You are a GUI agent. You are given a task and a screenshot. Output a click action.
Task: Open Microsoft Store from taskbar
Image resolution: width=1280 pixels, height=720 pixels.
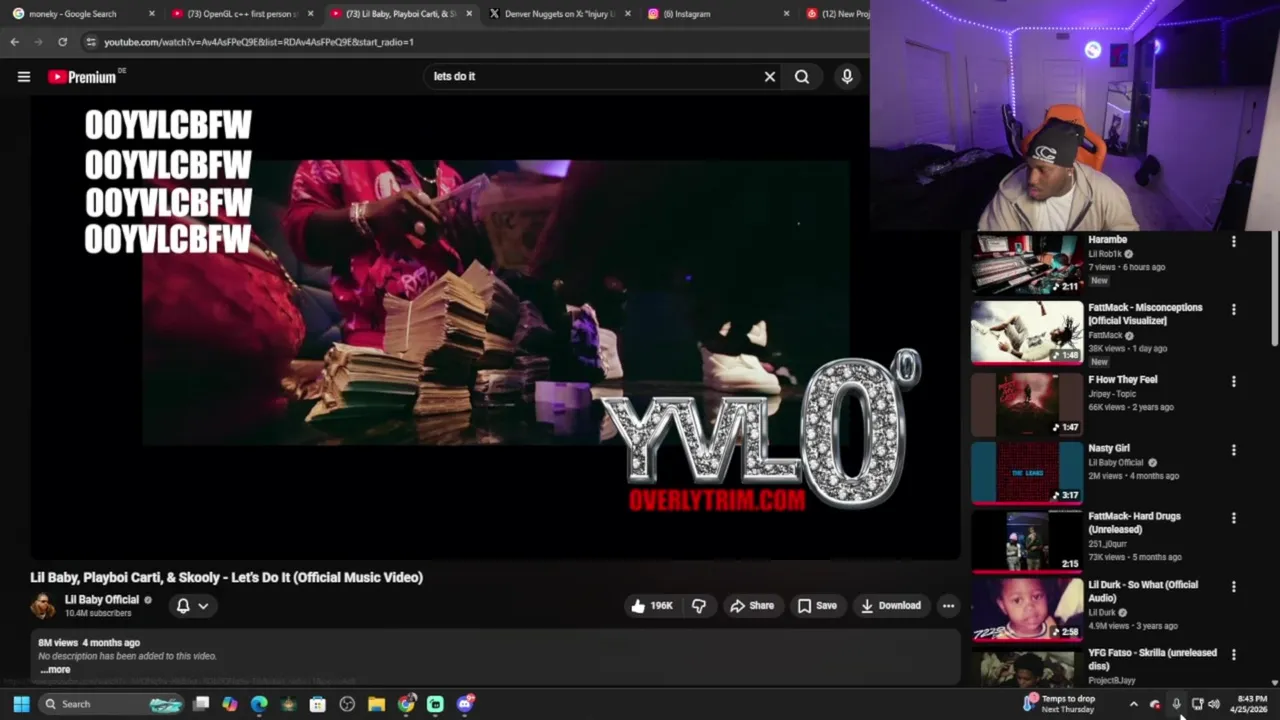click(318, 704)
